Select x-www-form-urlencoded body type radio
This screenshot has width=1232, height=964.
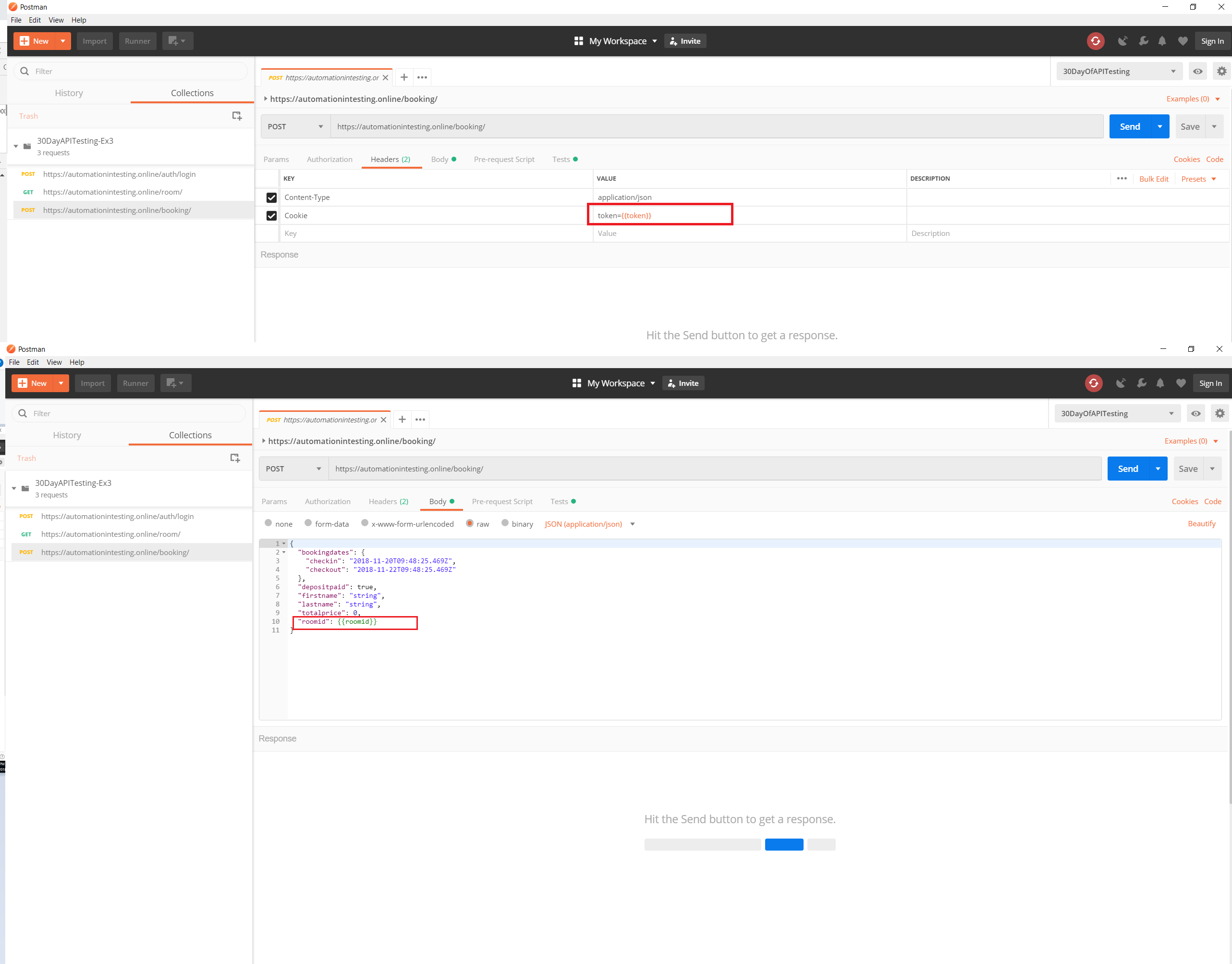tap(365, 523)
